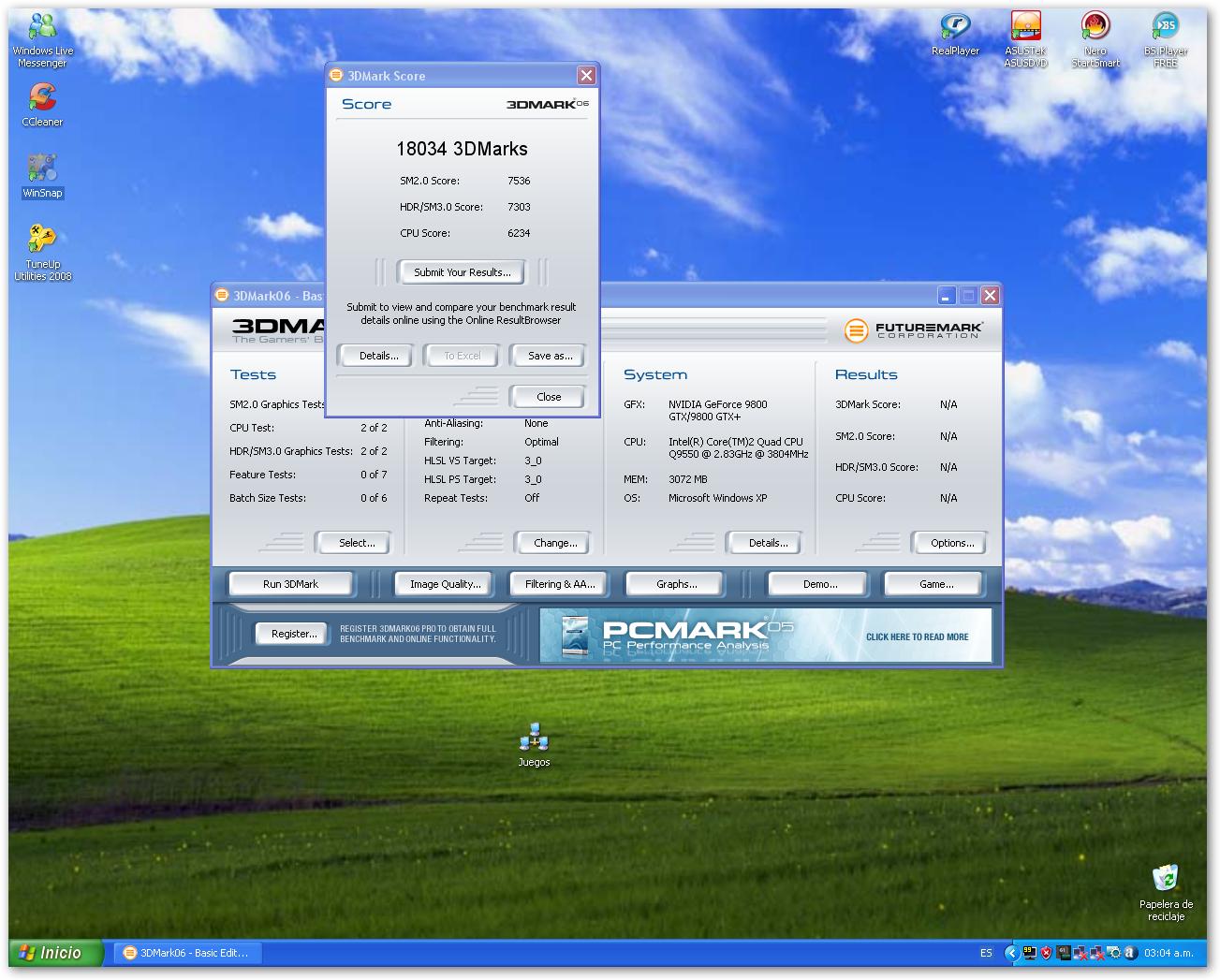Click the Run 3DMark button
The height and width of the screenshot is (980, 1220).
pos(290,584)
